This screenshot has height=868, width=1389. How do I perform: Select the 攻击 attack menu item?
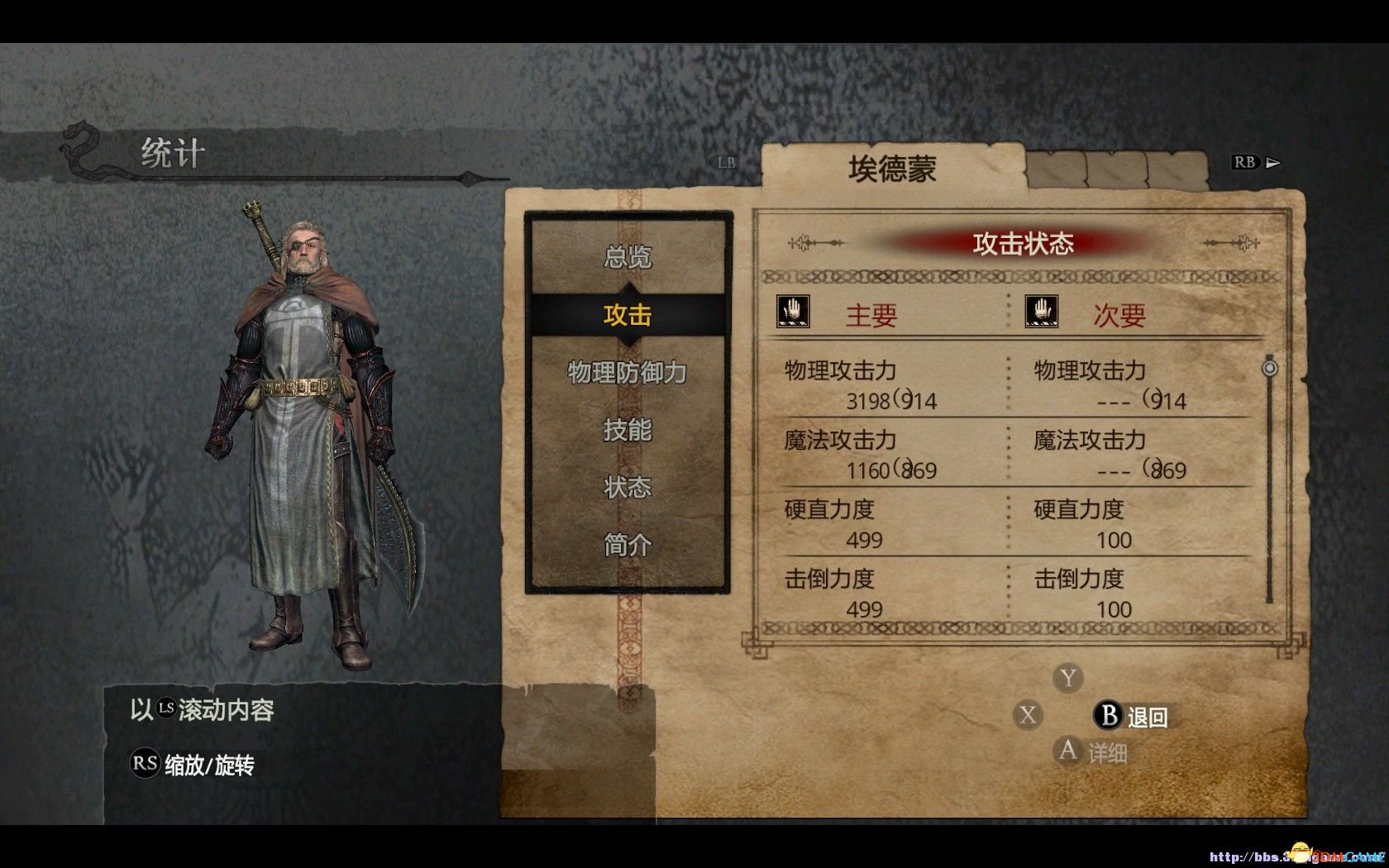point(628,315)
